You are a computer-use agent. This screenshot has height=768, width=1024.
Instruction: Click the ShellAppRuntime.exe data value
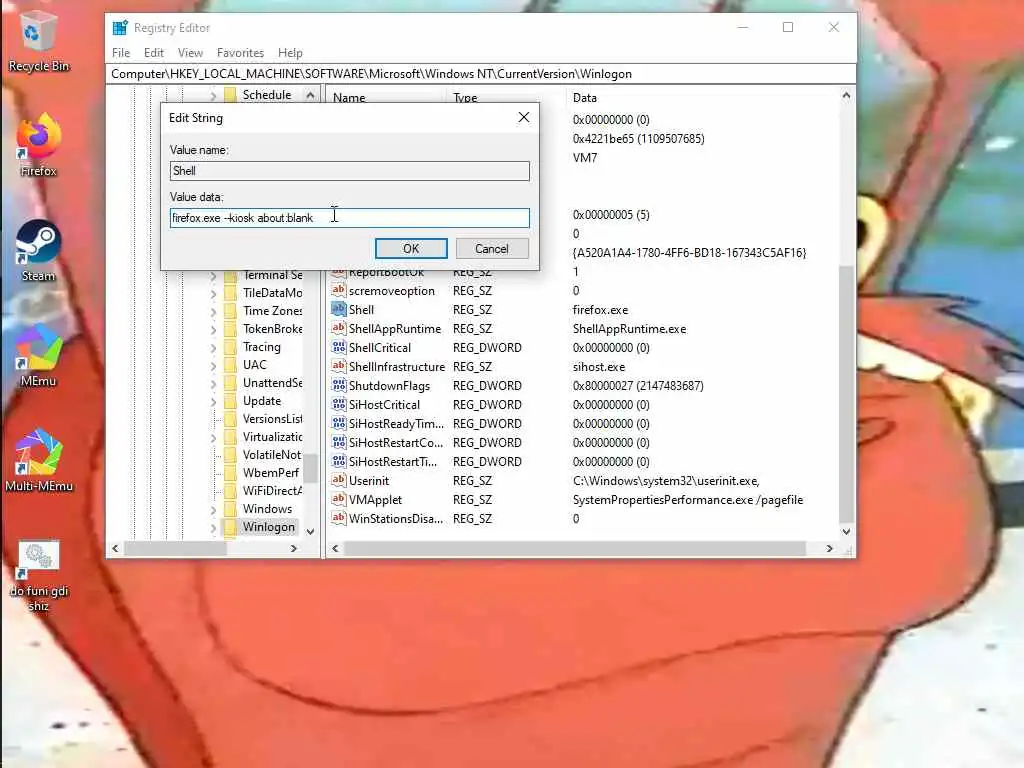(630, 328)
